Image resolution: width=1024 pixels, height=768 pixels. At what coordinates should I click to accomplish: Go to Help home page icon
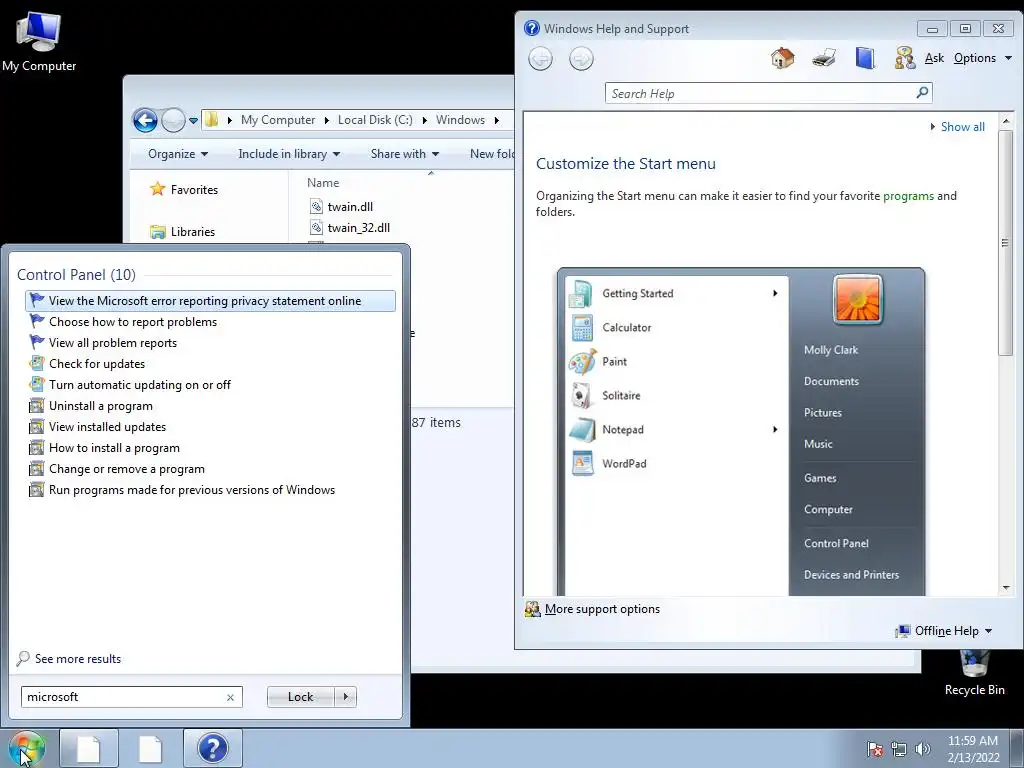point(782,58)
